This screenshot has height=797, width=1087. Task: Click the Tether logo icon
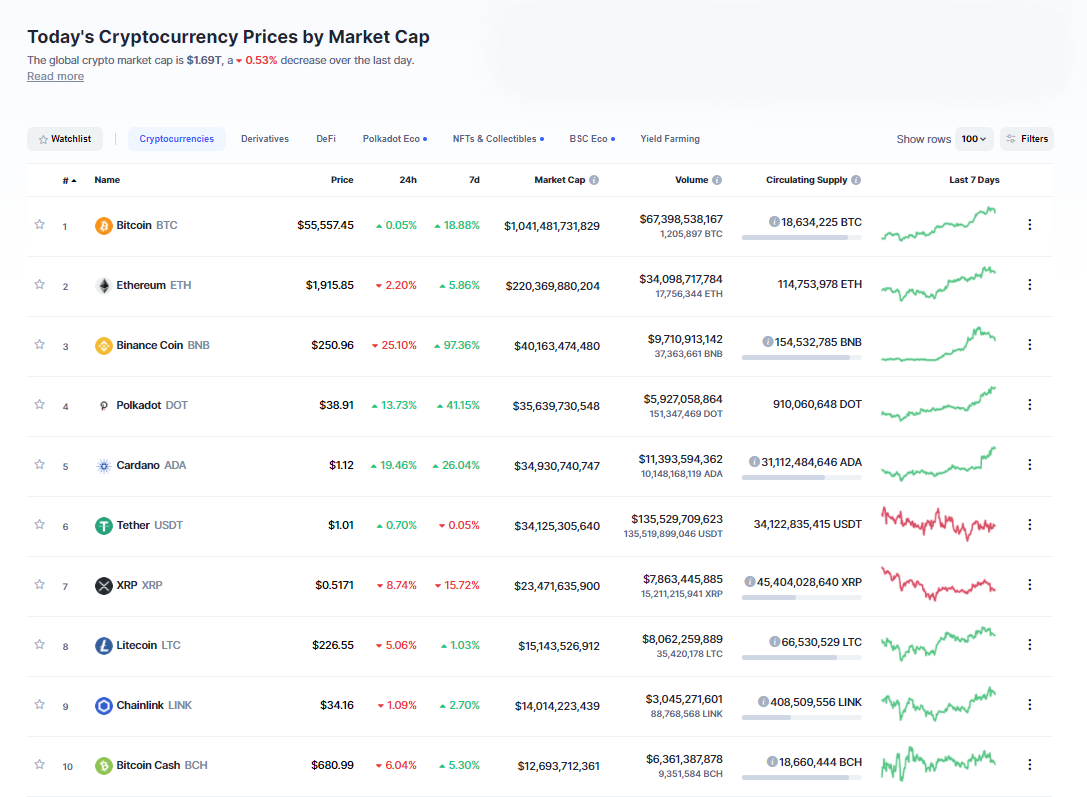click(103, 526)
